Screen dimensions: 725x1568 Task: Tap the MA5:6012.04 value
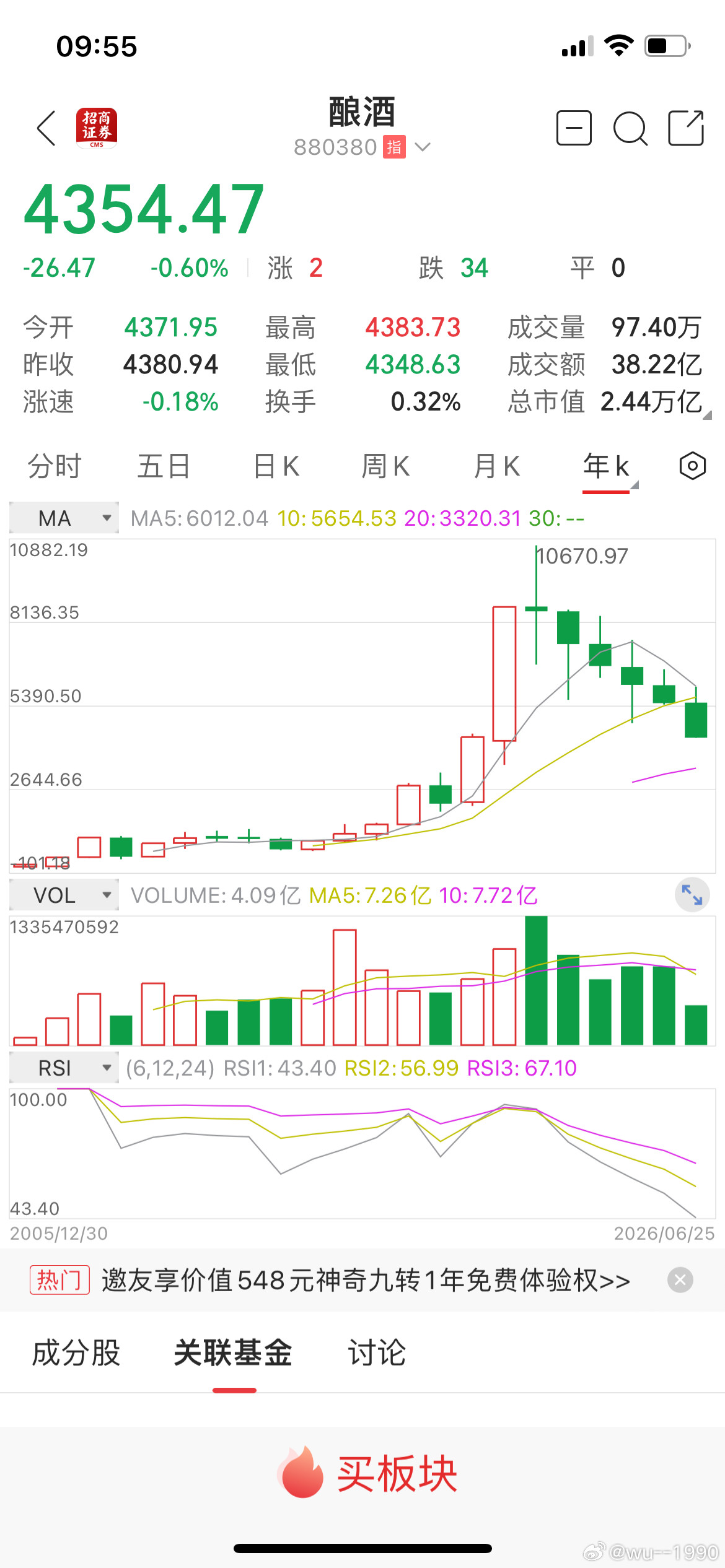coord(199,518)
